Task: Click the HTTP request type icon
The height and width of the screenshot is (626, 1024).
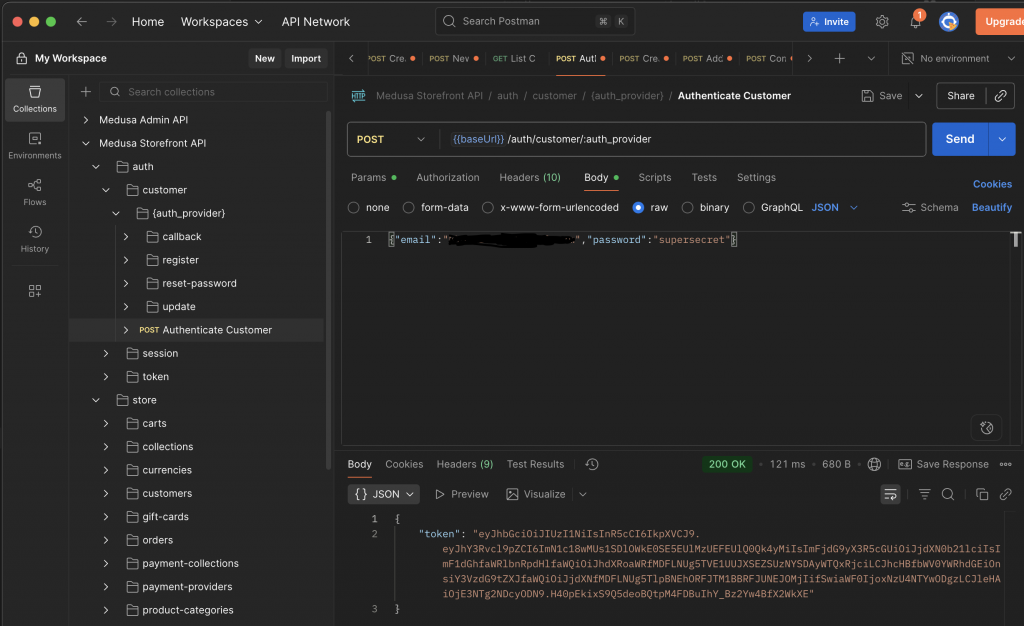Action: coord(358,96)
